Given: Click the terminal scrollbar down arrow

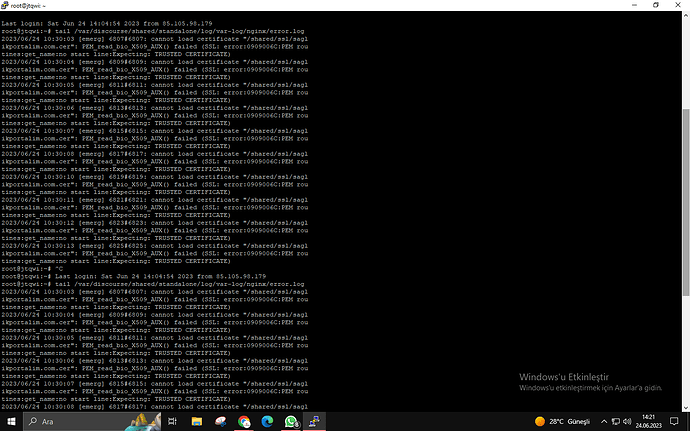Looking at the screenshot, I should [x=686, y=408].
